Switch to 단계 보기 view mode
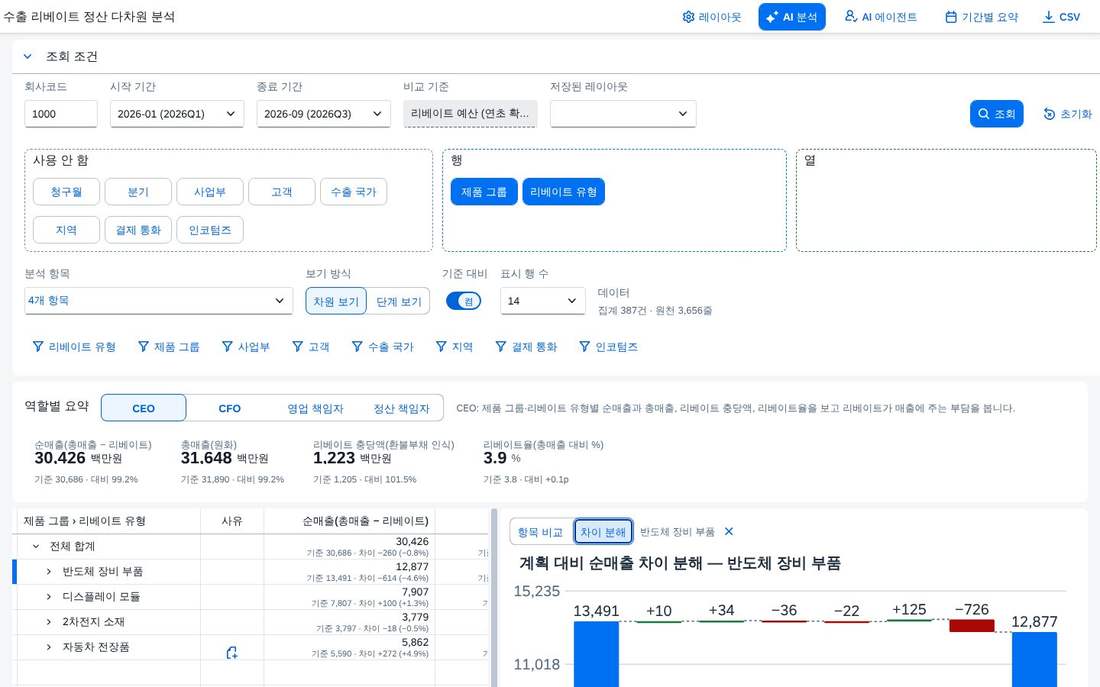1100x687 pixels. [x=398, y=301]
